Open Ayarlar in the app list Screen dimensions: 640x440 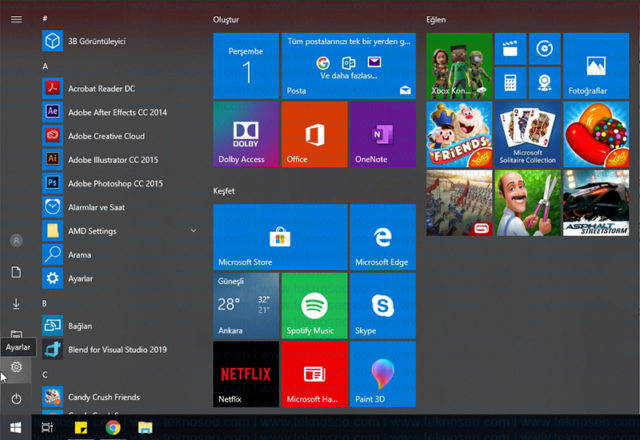click(120, 278)
